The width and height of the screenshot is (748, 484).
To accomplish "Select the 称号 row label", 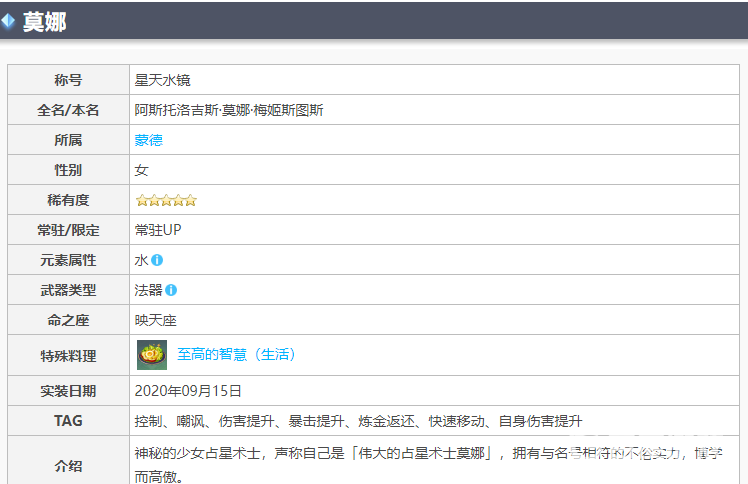I will point(68,80).
